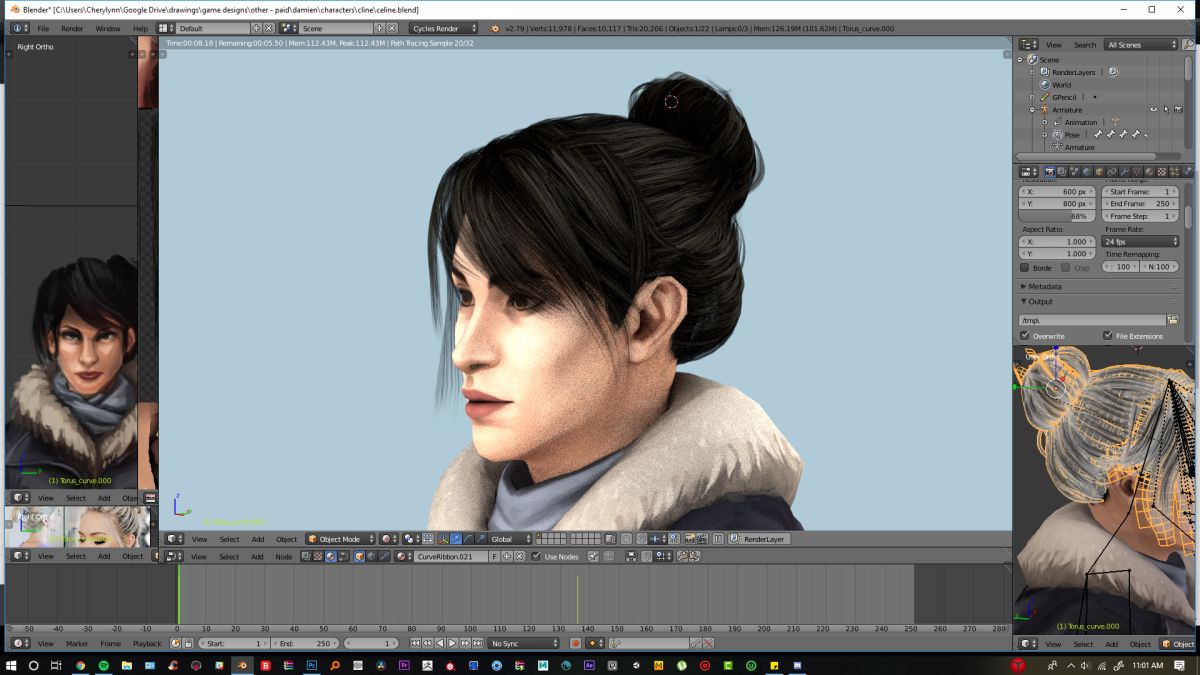Click the World properties tab icon

(x=1086, y=172)
